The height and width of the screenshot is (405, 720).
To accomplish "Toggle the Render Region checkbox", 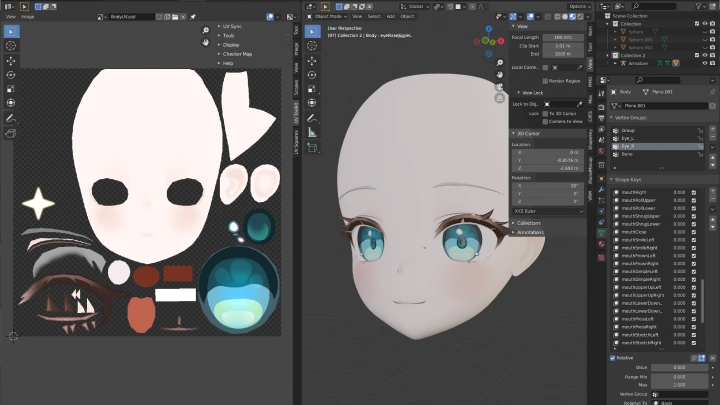I will 545,81.
